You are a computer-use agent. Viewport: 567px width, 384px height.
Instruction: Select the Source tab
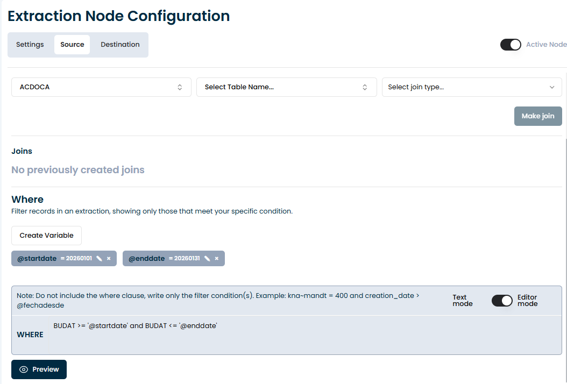72,44
